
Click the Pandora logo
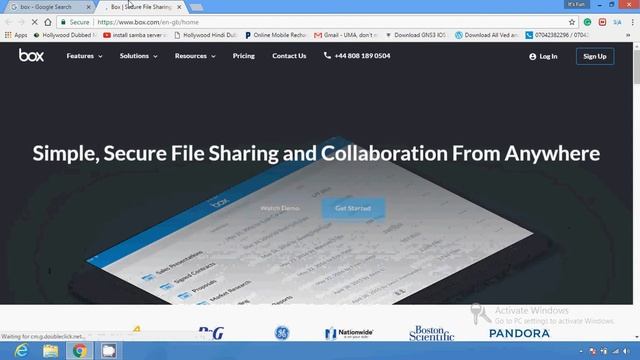coord(519,333)
